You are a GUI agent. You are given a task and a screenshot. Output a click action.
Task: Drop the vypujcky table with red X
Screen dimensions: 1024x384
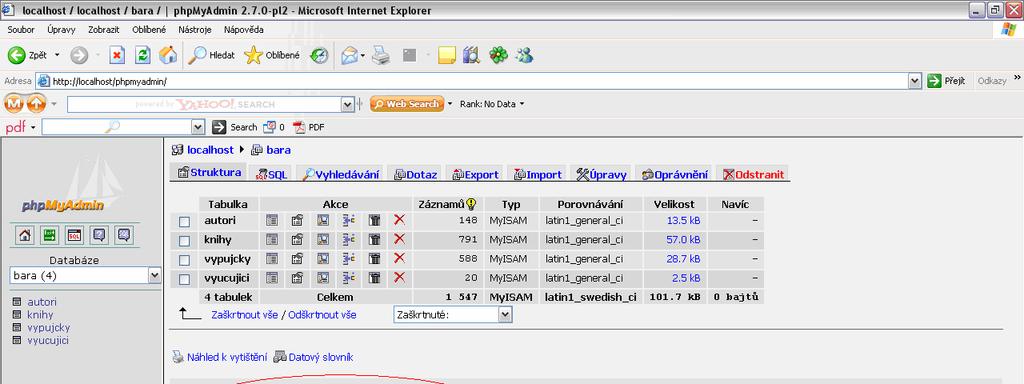(x=399, y=258)
